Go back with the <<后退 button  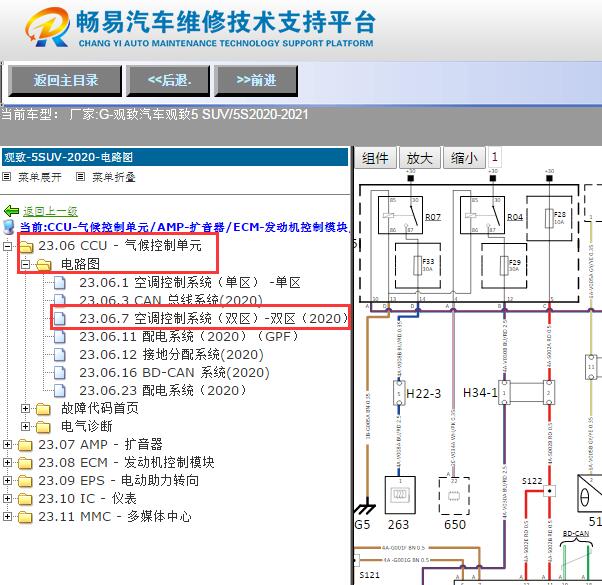[169, 80]
